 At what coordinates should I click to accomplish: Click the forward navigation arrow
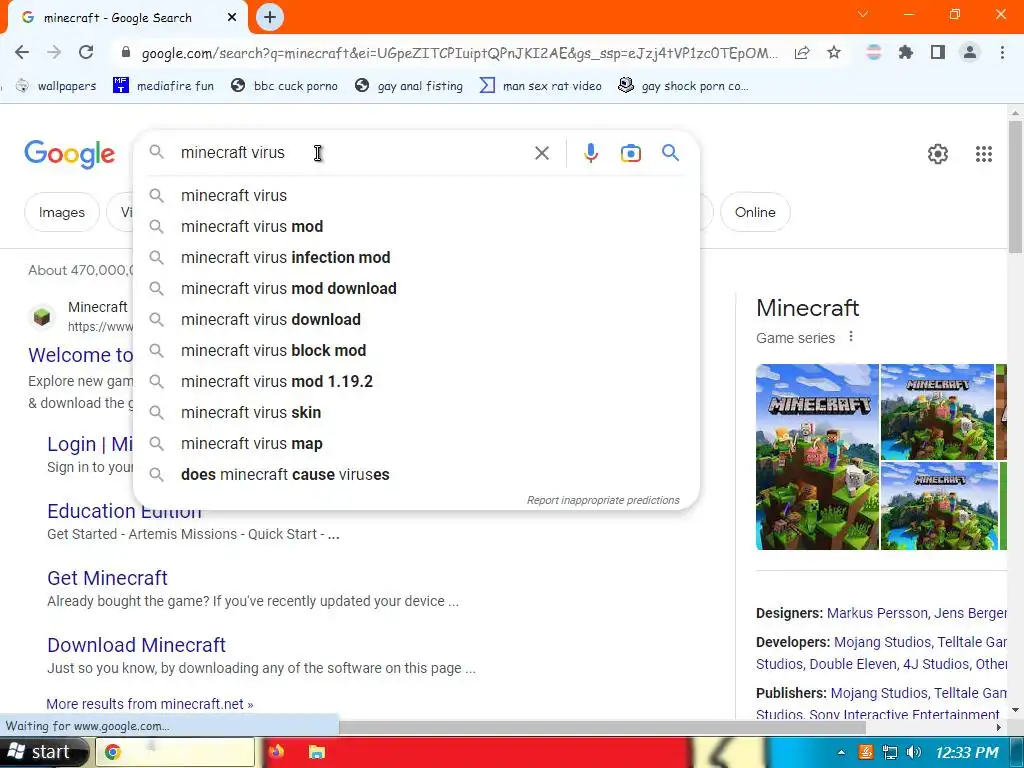[x=54, y=52]
